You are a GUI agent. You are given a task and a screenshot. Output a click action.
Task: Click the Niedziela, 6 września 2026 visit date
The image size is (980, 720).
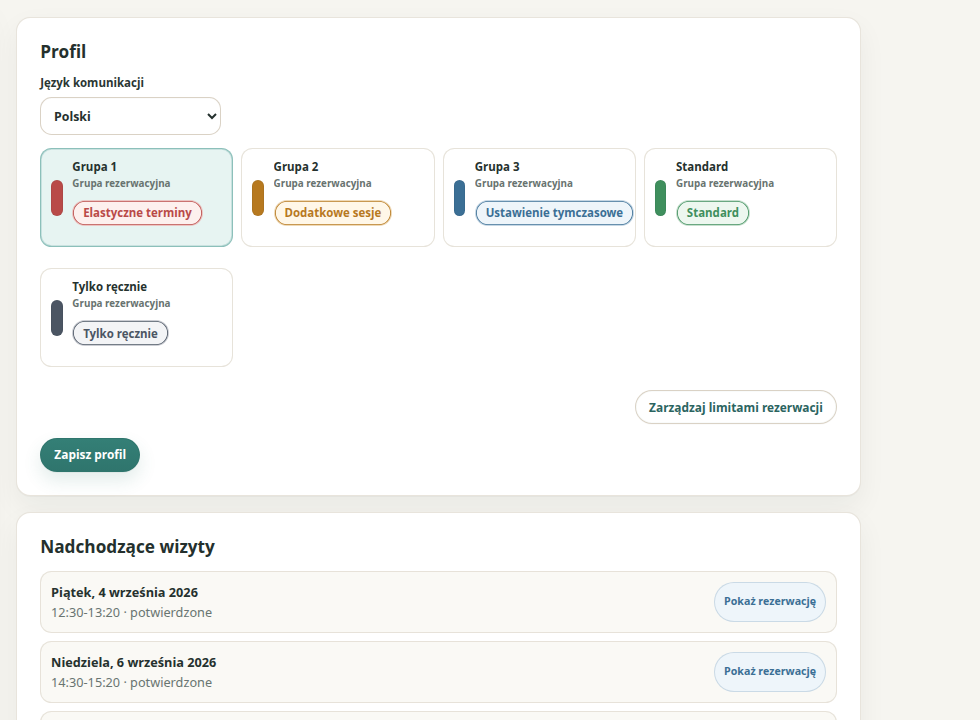[x=134, y=662]
